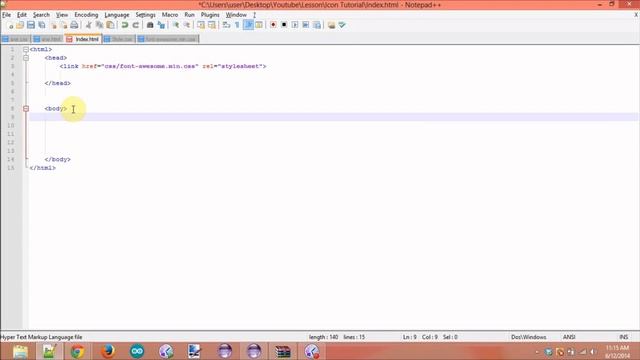
Task: Collapse the <body> fold marker on line 8
Action: pos(26,109)
